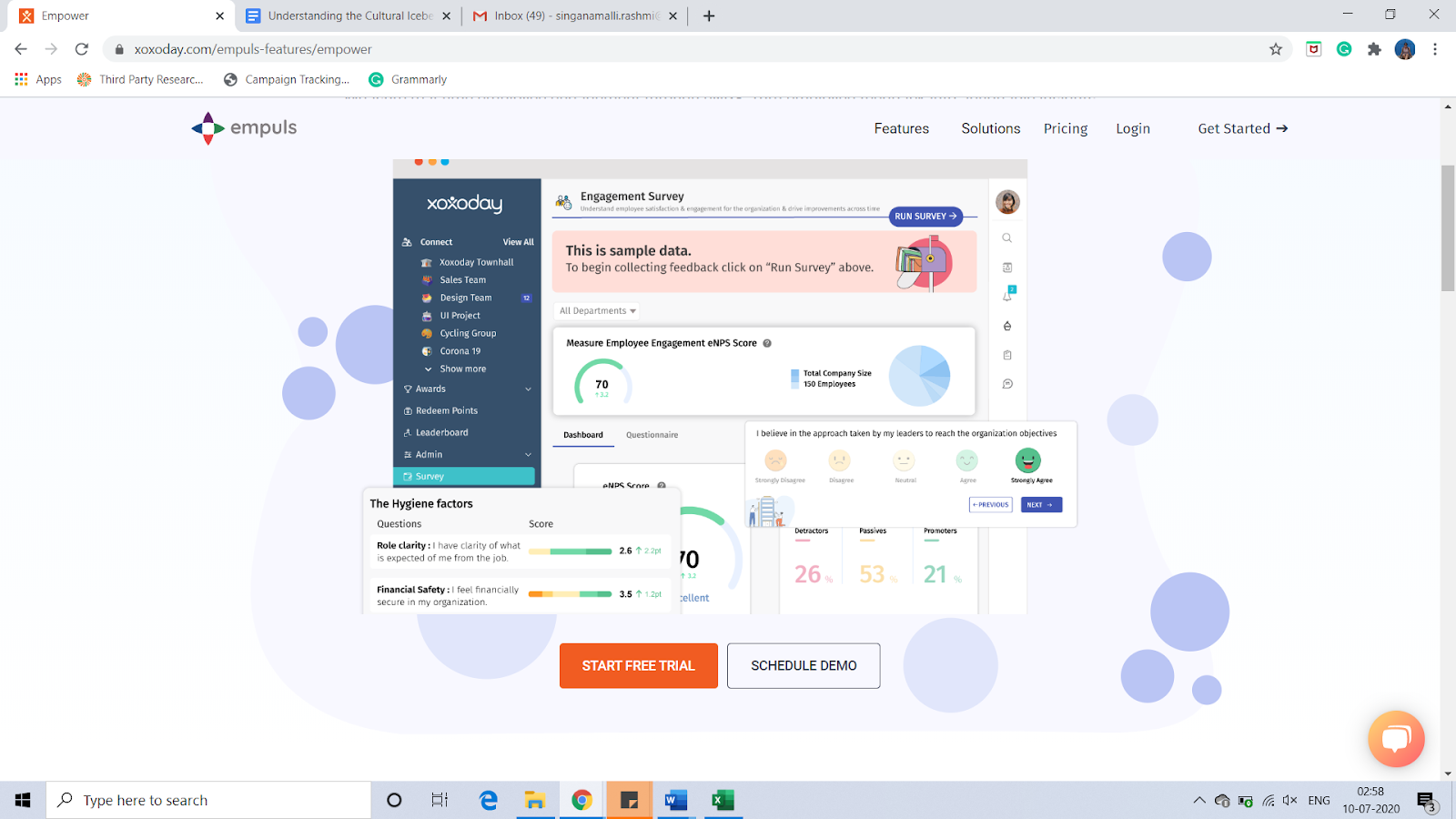Viewport: 1456px width, 819px height.
Task: Switch to the Understanding the Cultural Iceberg tab
Action: [349, 15]
